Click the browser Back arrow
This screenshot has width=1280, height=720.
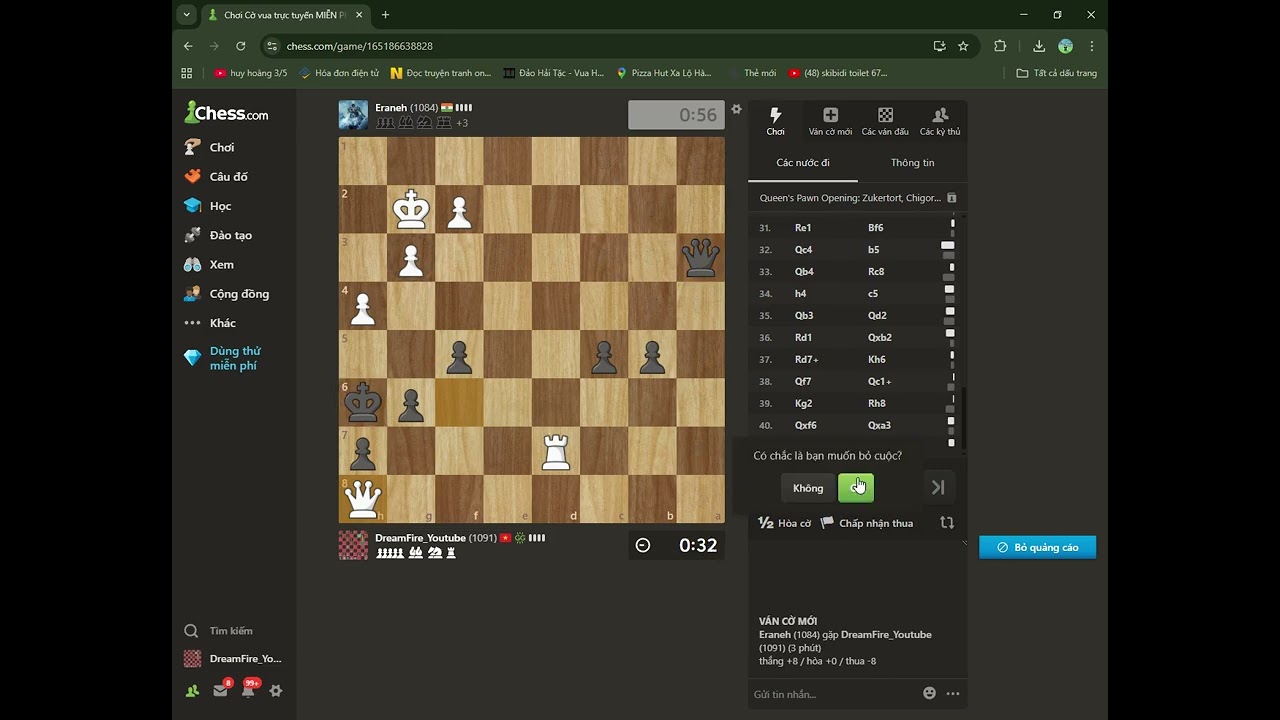[188, 46]
